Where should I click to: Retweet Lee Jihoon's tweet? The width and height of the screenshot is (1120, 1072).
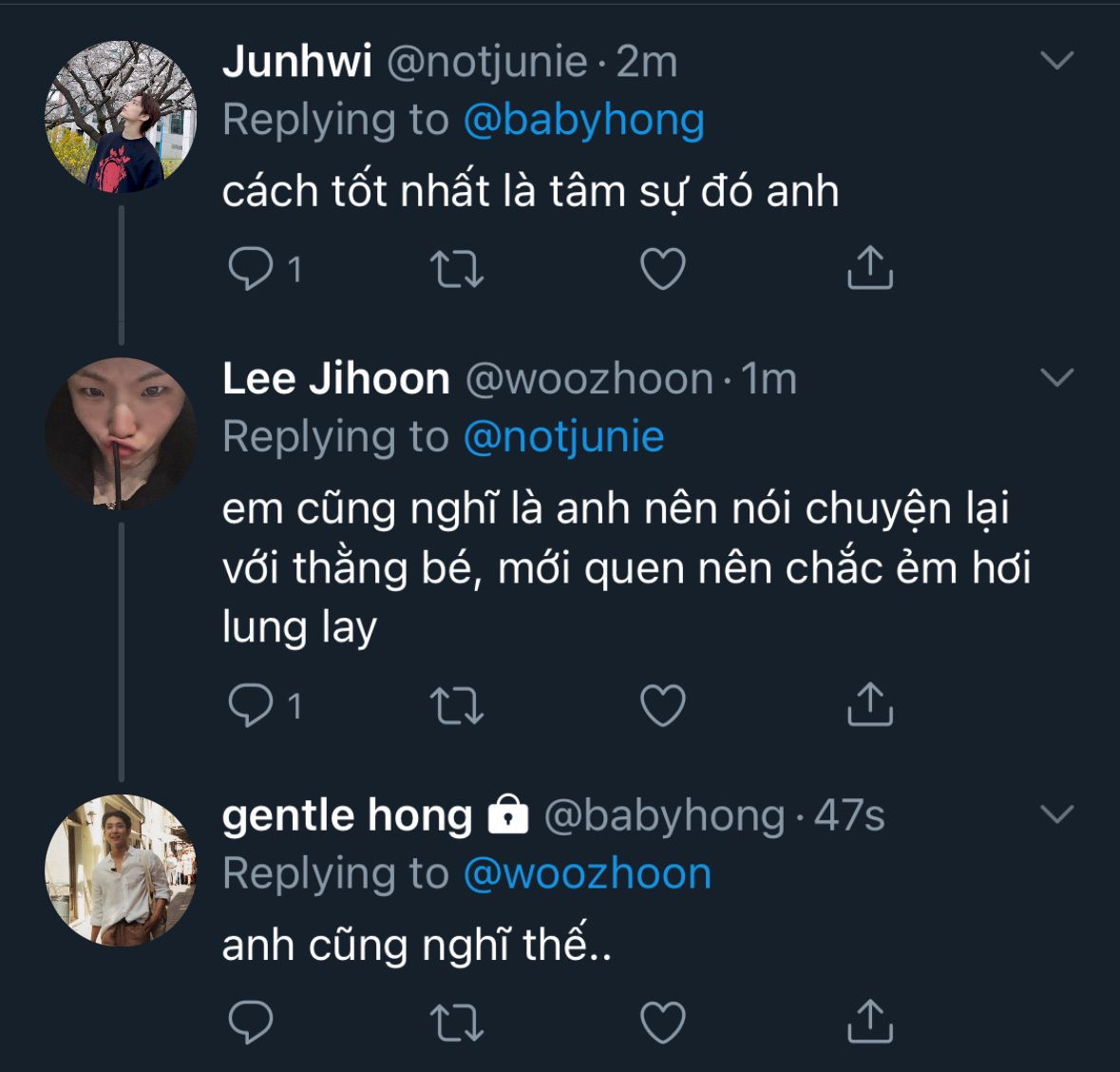coord(457,706)
